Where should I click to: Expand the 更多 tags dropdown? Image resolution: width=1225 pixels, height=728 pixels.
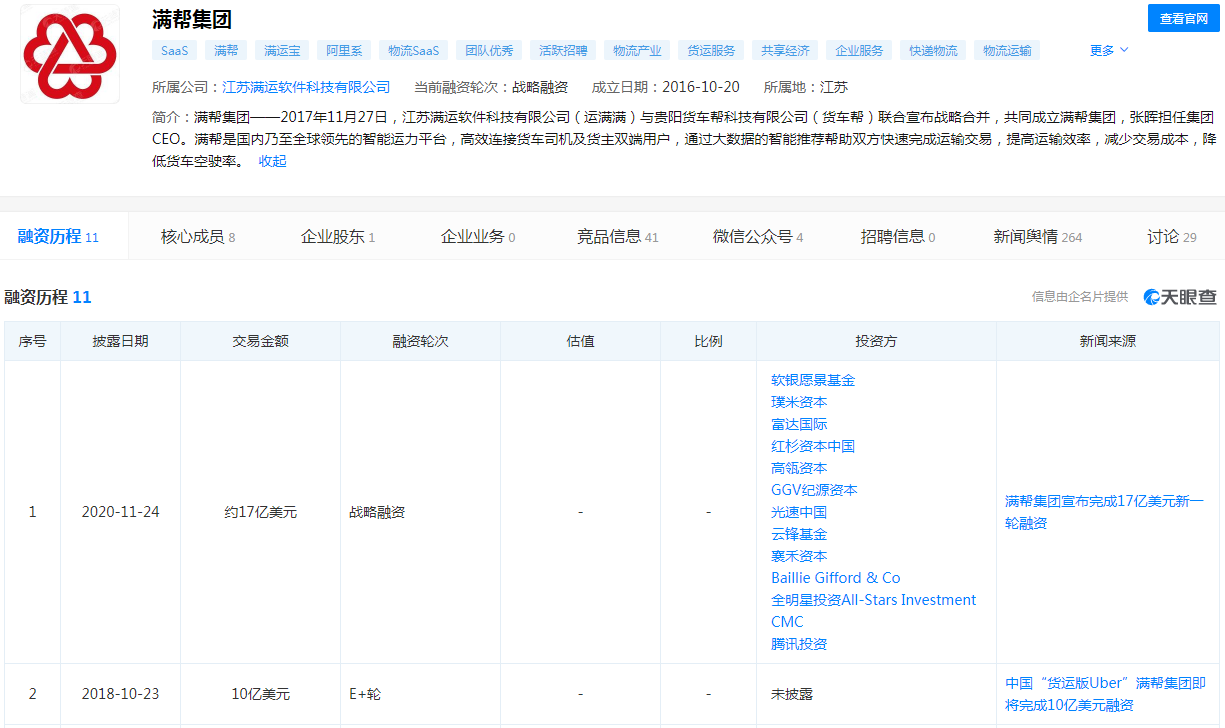(1109, 50)
